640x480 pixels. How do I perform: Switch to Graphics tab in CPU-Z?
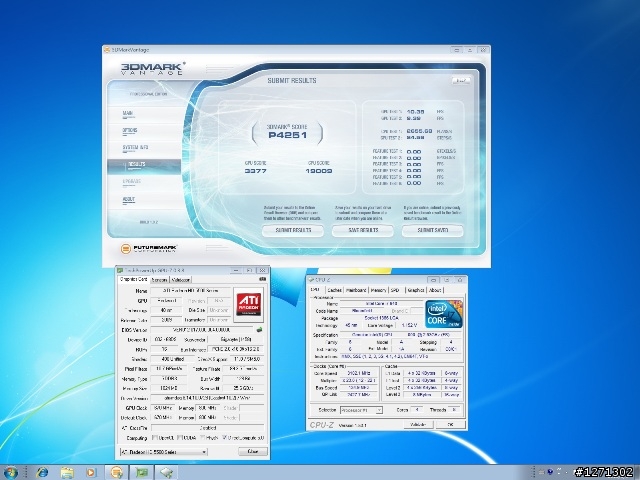[416, 290]
